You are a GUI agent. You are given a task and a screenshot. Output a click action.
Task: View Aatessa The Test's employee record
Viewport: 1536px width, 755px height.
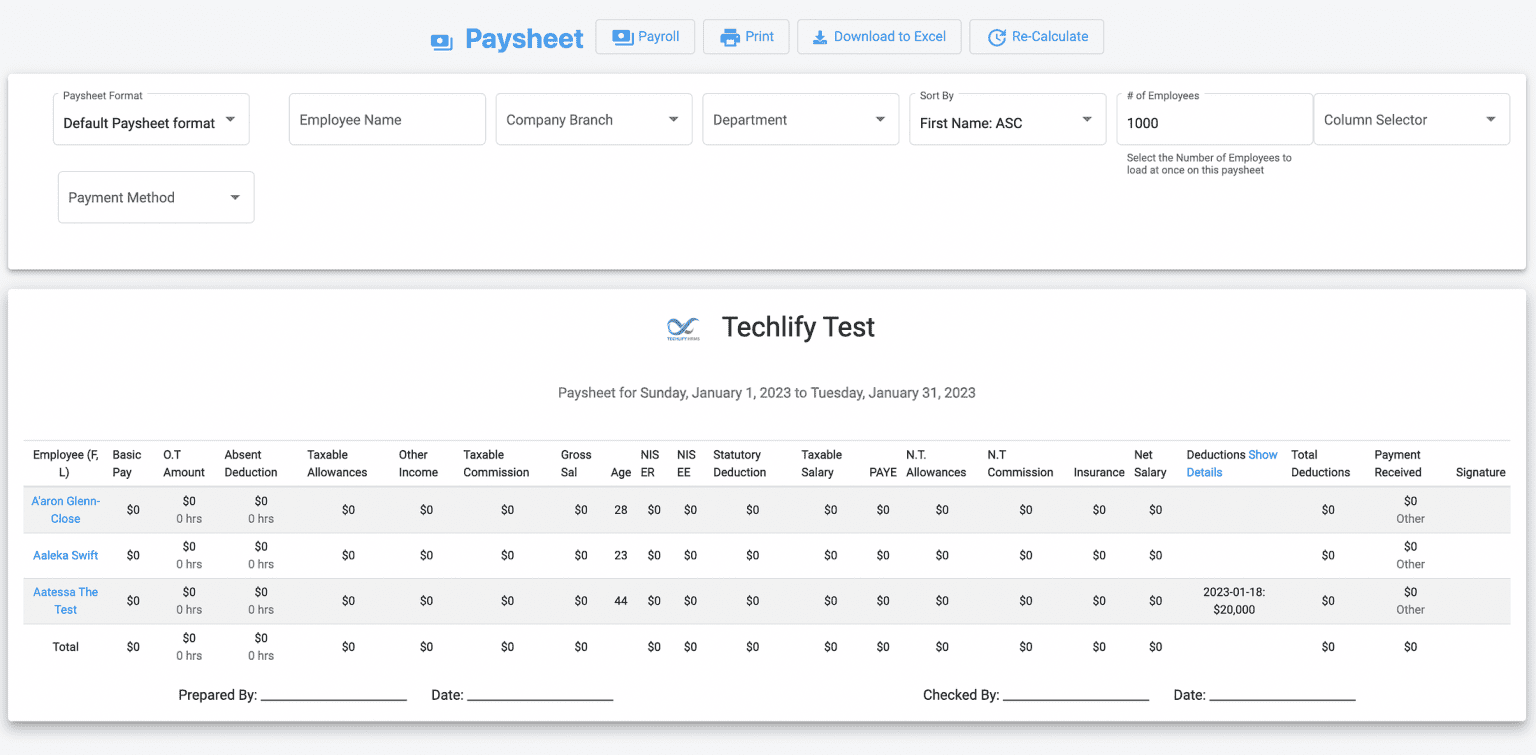click(x=65, y=601)
